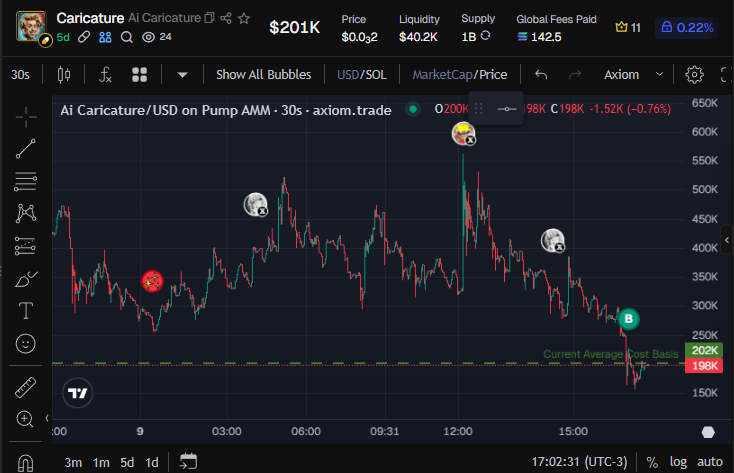Screen dimensions: 734x473
Task: Collapse the left drawing toolbar
Action: coord(47,418)
